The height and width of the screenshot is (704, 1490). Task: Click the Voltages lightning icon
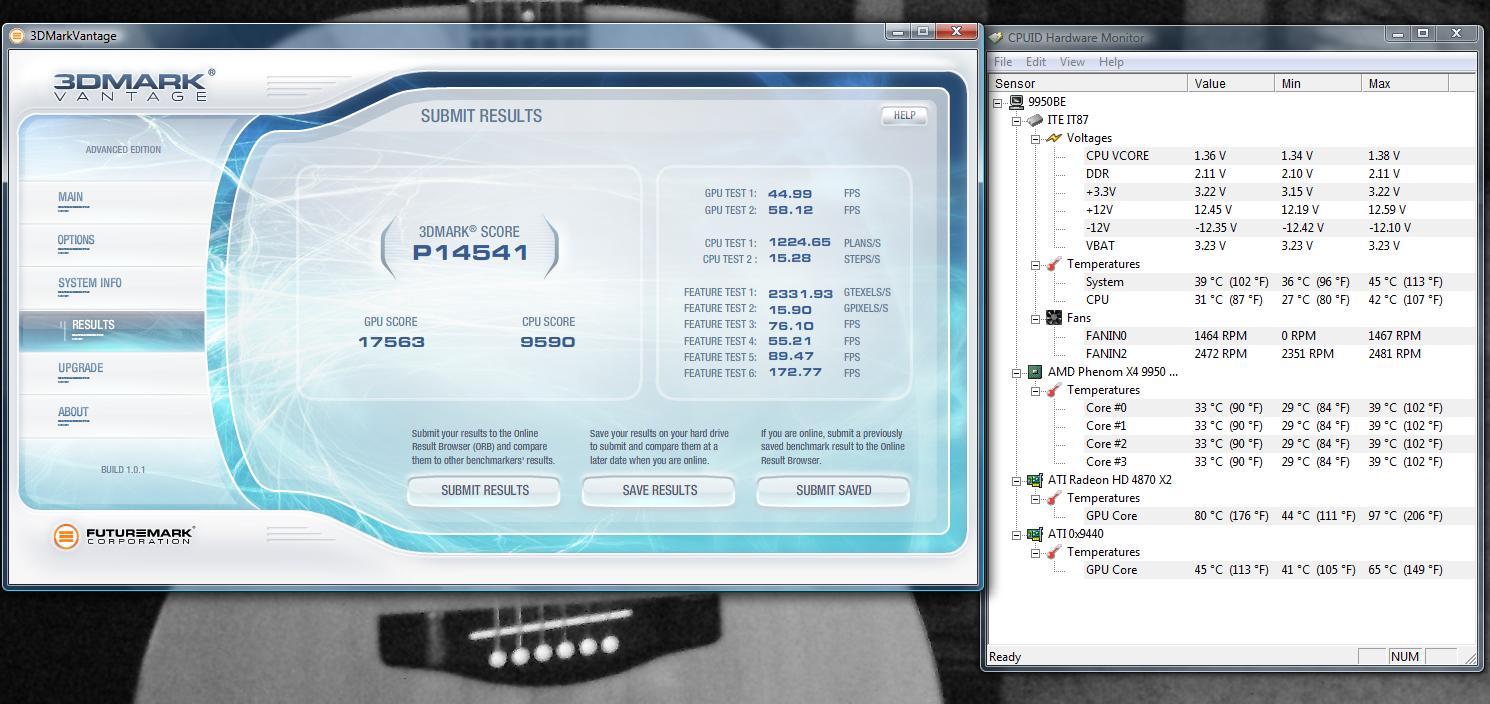tap(1053, 138)
